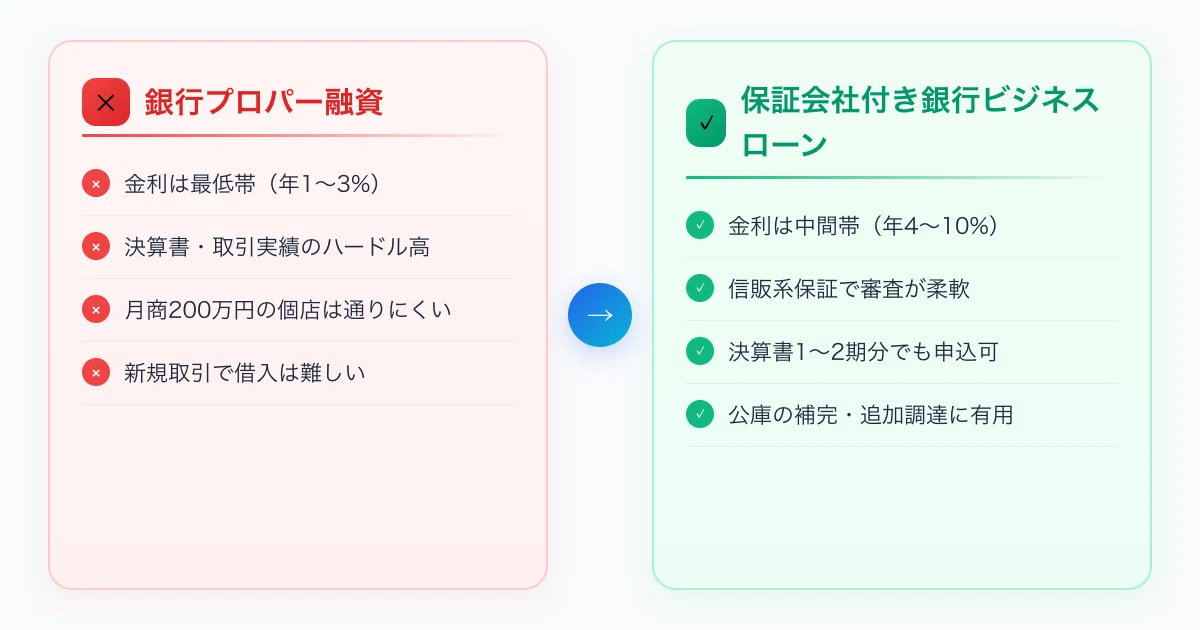Click the green check icon next to 金利は中間帯
Viewport: 1200px width, 630px height.
pyautogui.click(x=700, y=226)
